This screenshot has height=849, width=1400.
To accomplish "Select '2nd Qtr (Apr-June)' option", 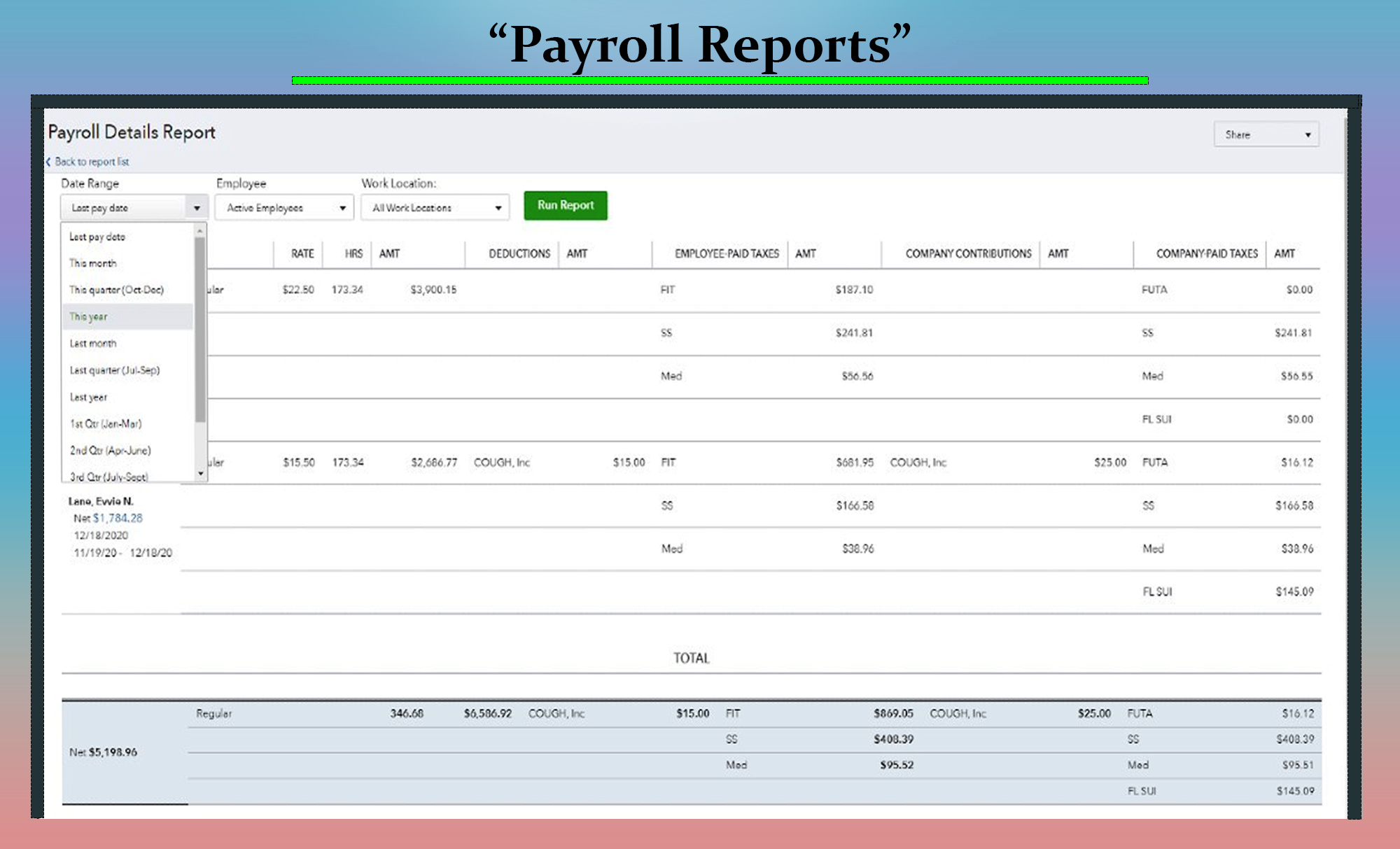I will tap(111, 451).
